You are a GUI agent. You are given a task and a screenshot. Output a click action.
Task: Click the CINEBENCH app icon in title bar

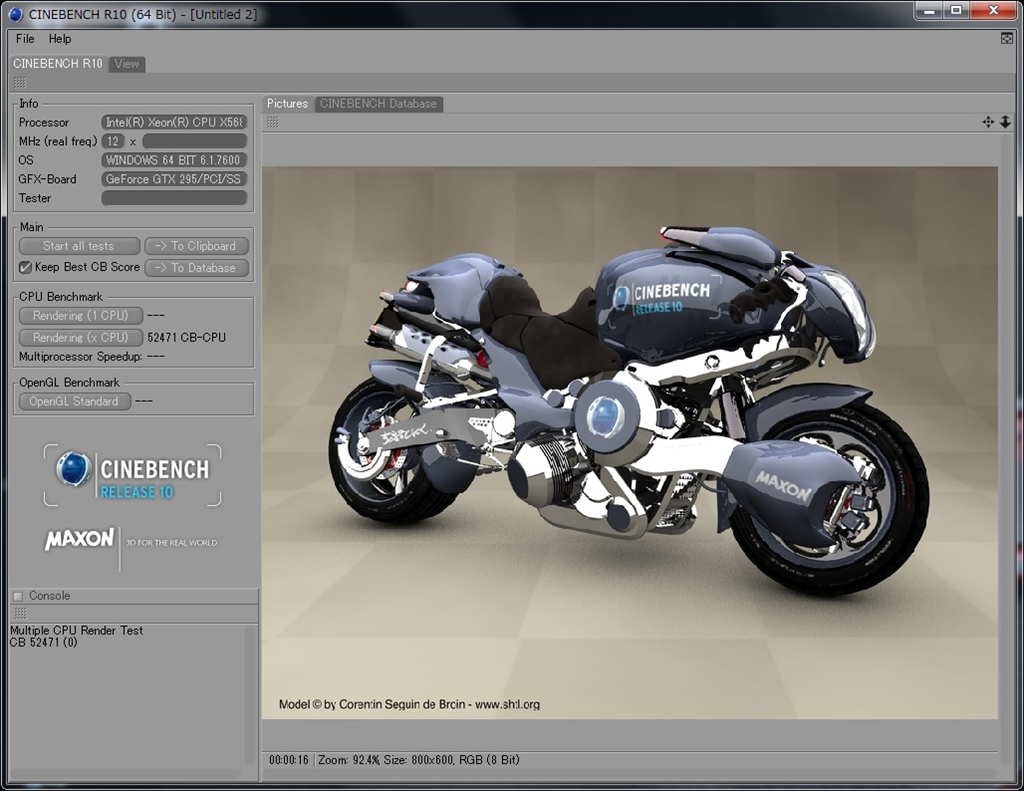pyautogui.click(x=16, y=14)
